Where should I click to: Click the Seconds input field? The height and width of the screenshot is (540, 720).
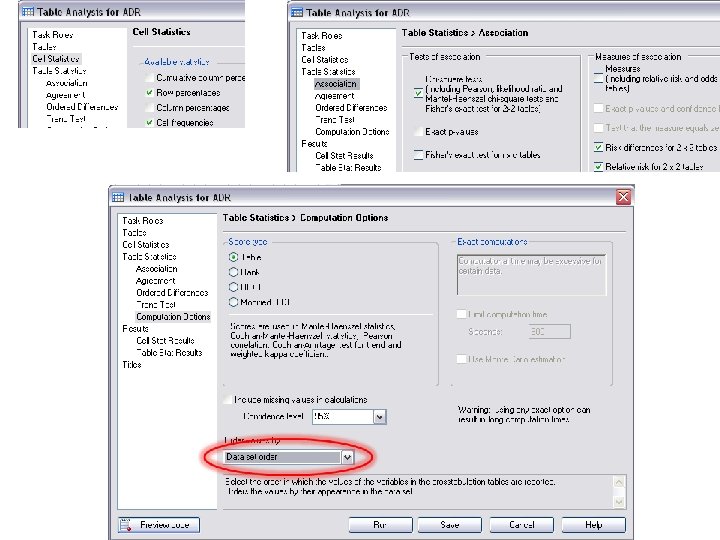[550, 332]
